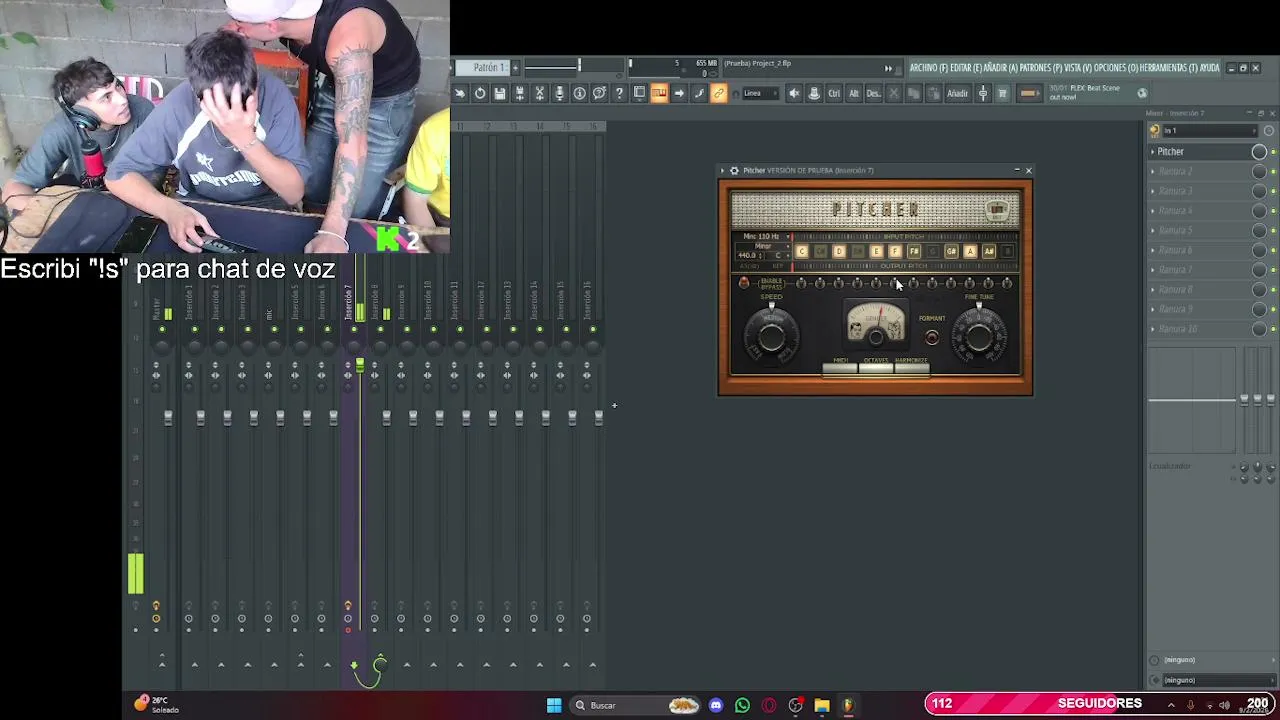Image resolution: width=1280 pixels, height=720 pixels.
Task: Click the Pitcher slot mix level knob
Action: pos(1259,152)
